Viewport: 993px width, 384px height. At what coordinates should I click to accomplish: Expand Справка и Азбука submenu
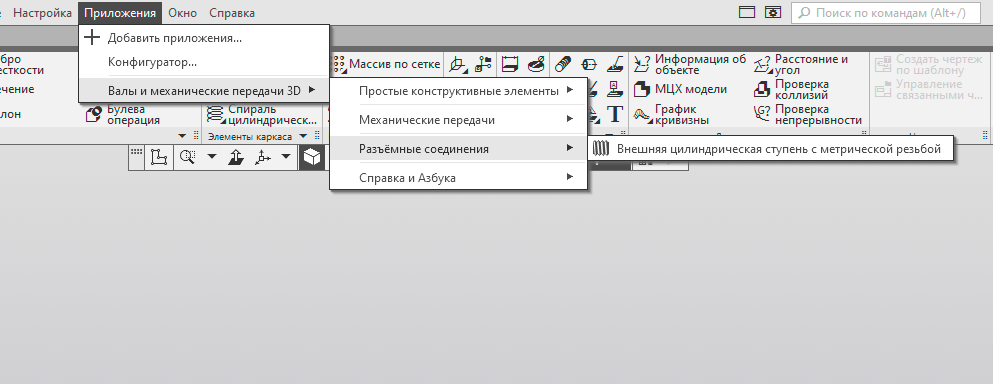(x=459, y=178)
